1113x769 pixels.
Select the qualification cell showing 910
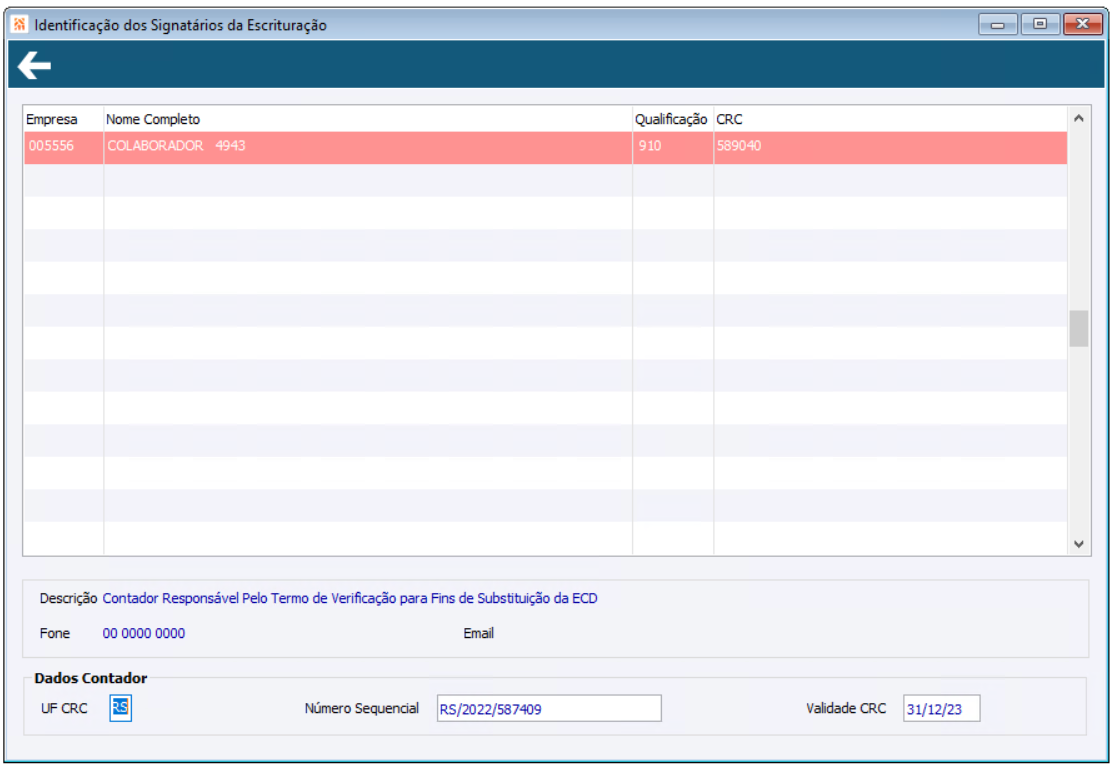pos(673,147)
